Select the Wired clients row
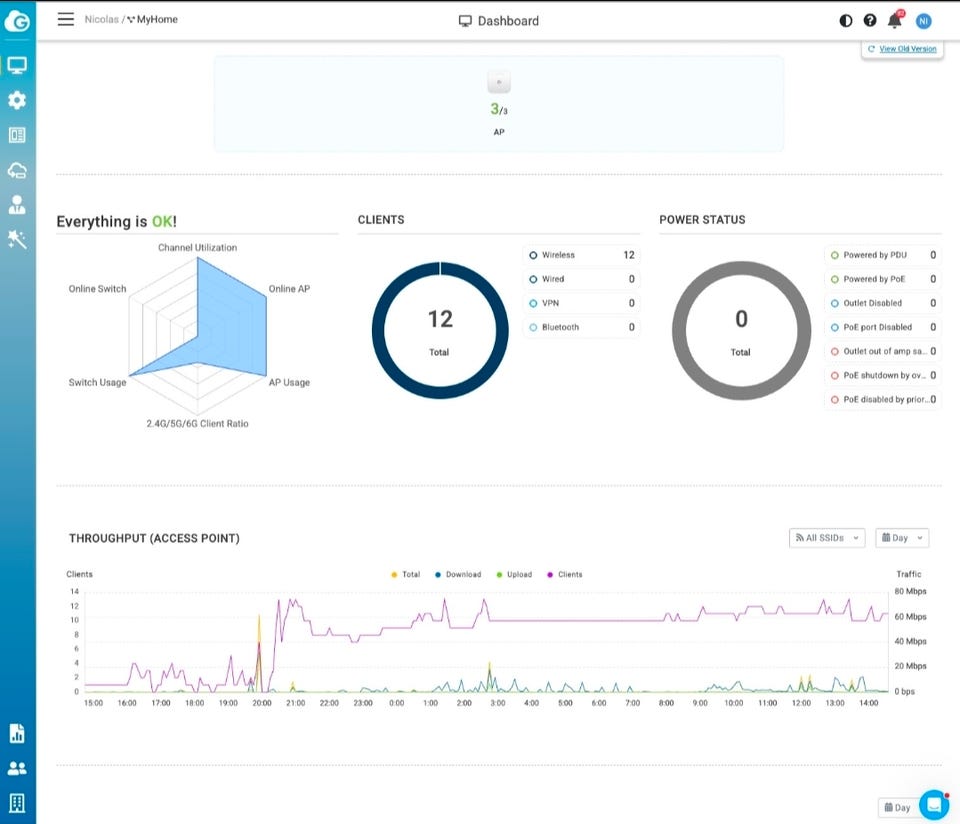Screen dimensions: 960x824 click(x=582, y=279)
